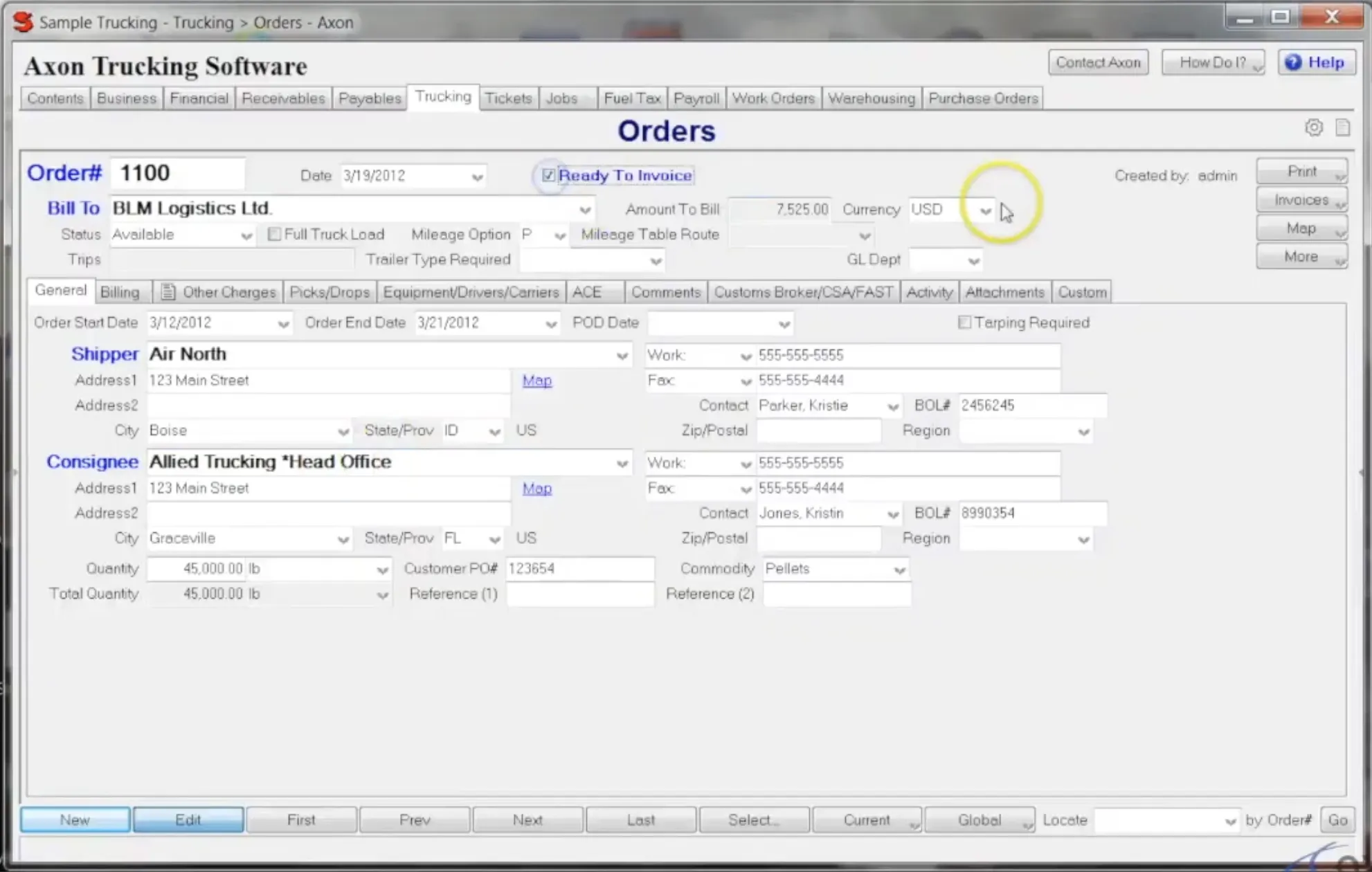Click the page document icon beside gear
Viewport: 1372px width, 872px height.
tap(1342, 127)
